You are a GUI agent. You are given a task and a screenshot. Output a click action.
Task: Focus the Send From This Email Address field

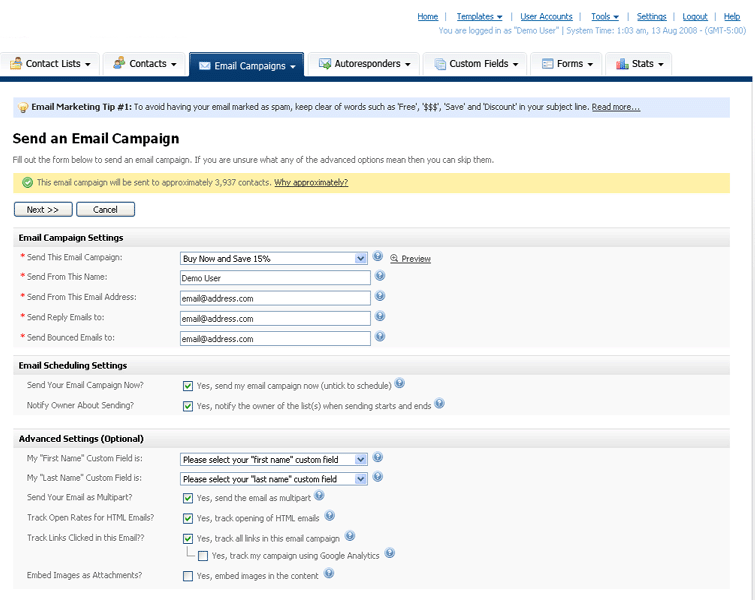[x=275, y=298]
